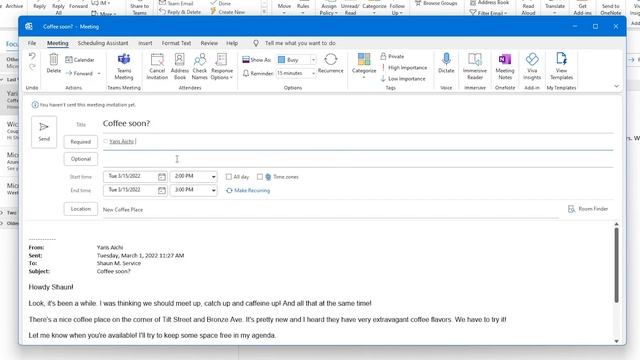Open the Help tab

point(232,43)
